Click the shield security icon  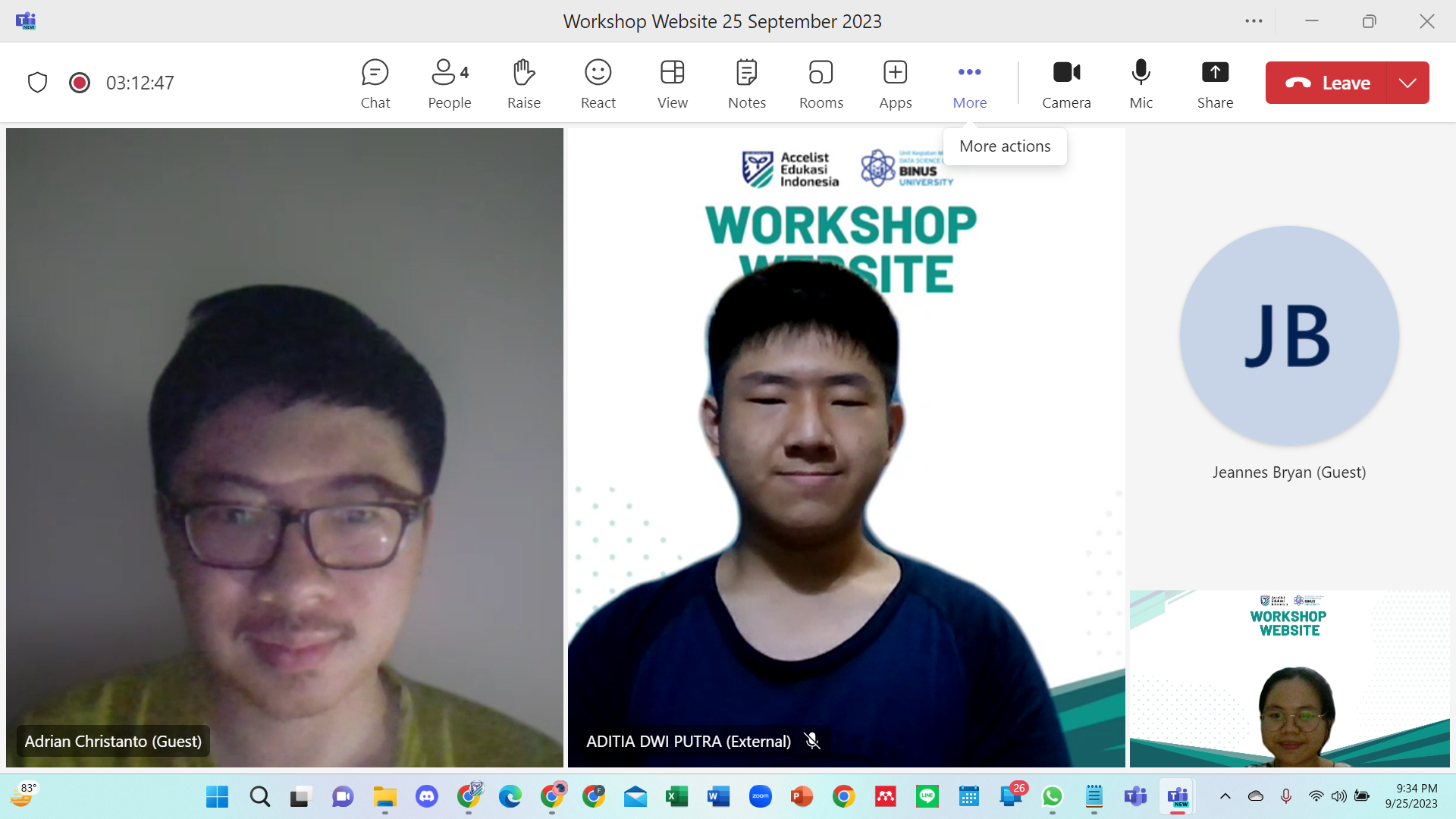tap(37, 83)
